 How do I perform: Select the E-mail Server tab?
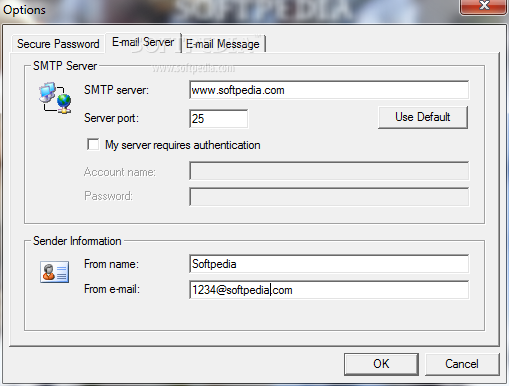tap(143, 42)
